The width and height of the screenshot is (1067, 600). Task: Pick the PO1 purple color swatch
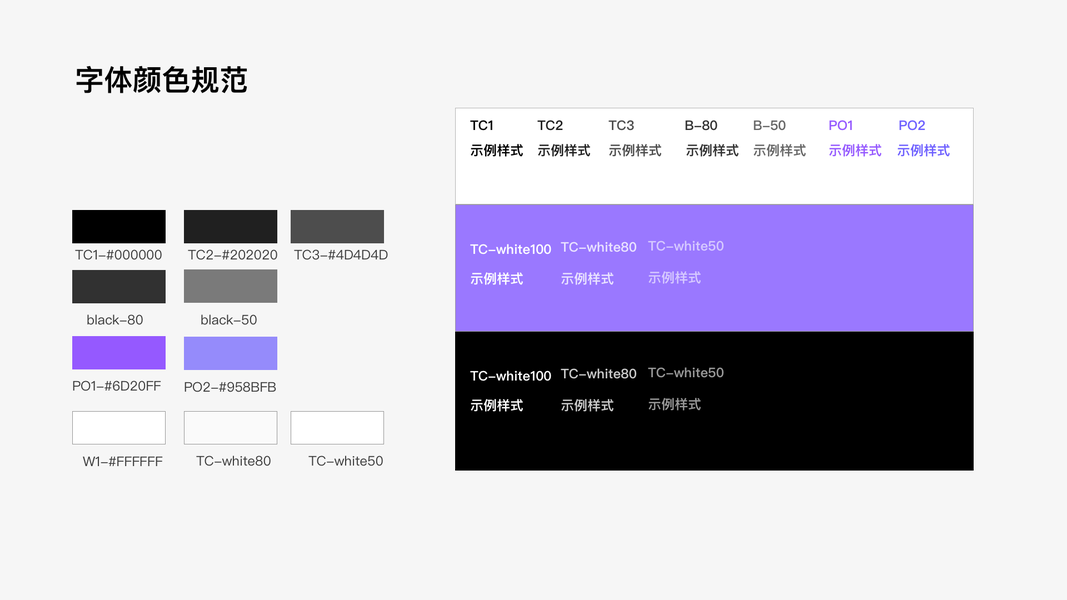pyautogui.click(x=118, y=352)
